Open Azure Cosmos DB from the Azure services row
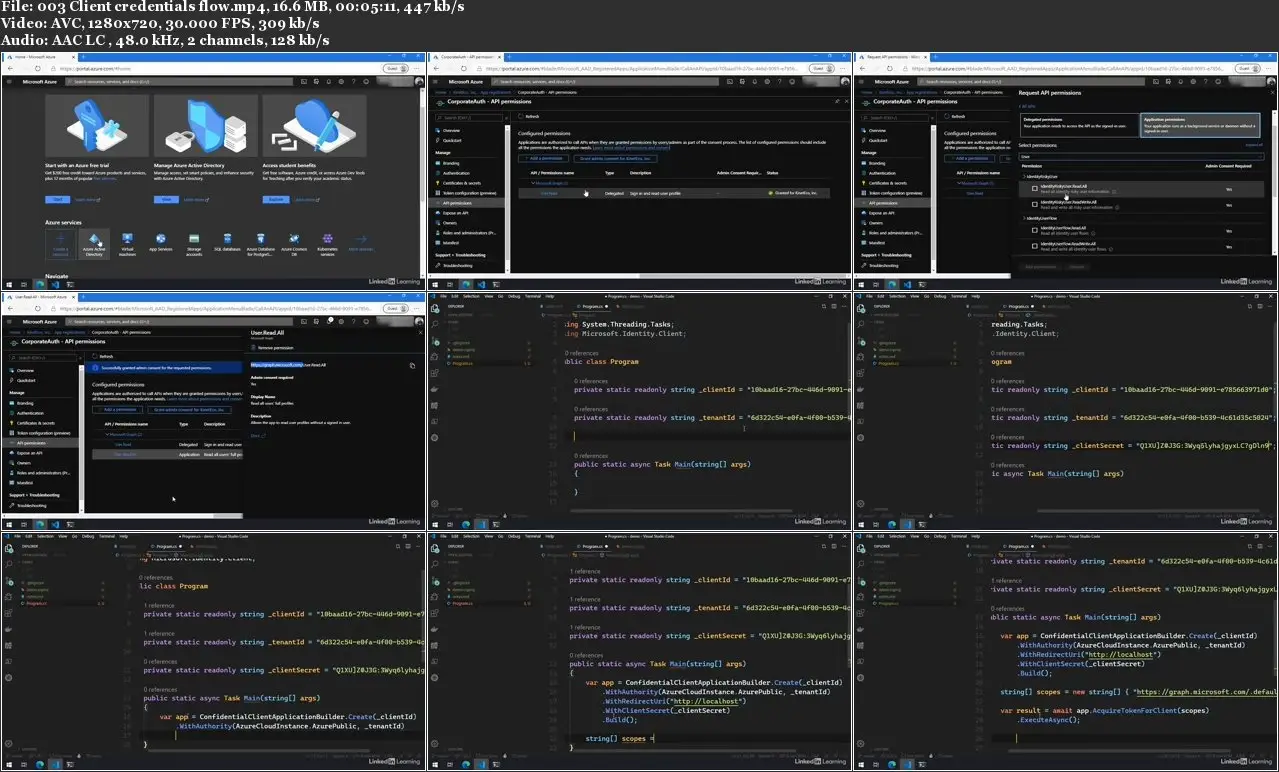This screenshot has height=772, width=1279. point(294,243)
